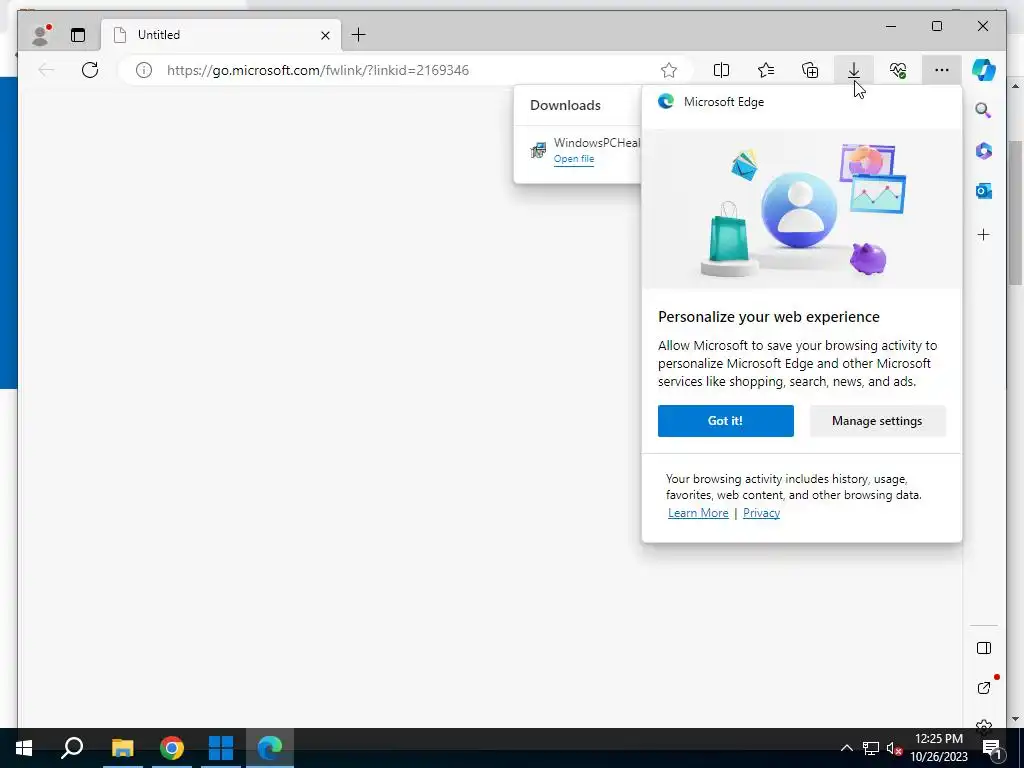Click the Windows 11 logo taskbar app
This screenshot has height=768, width=1024.
point(221,748)
